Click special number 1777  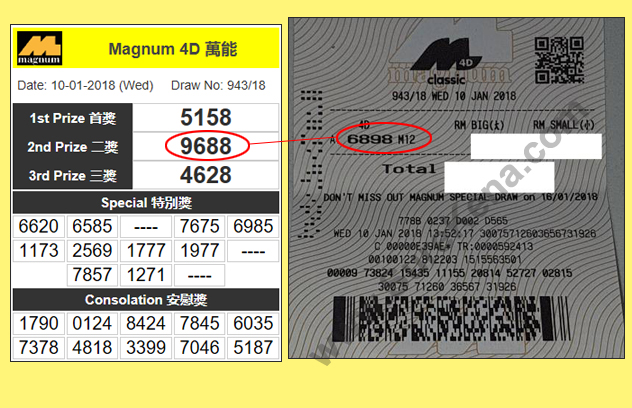146,251
